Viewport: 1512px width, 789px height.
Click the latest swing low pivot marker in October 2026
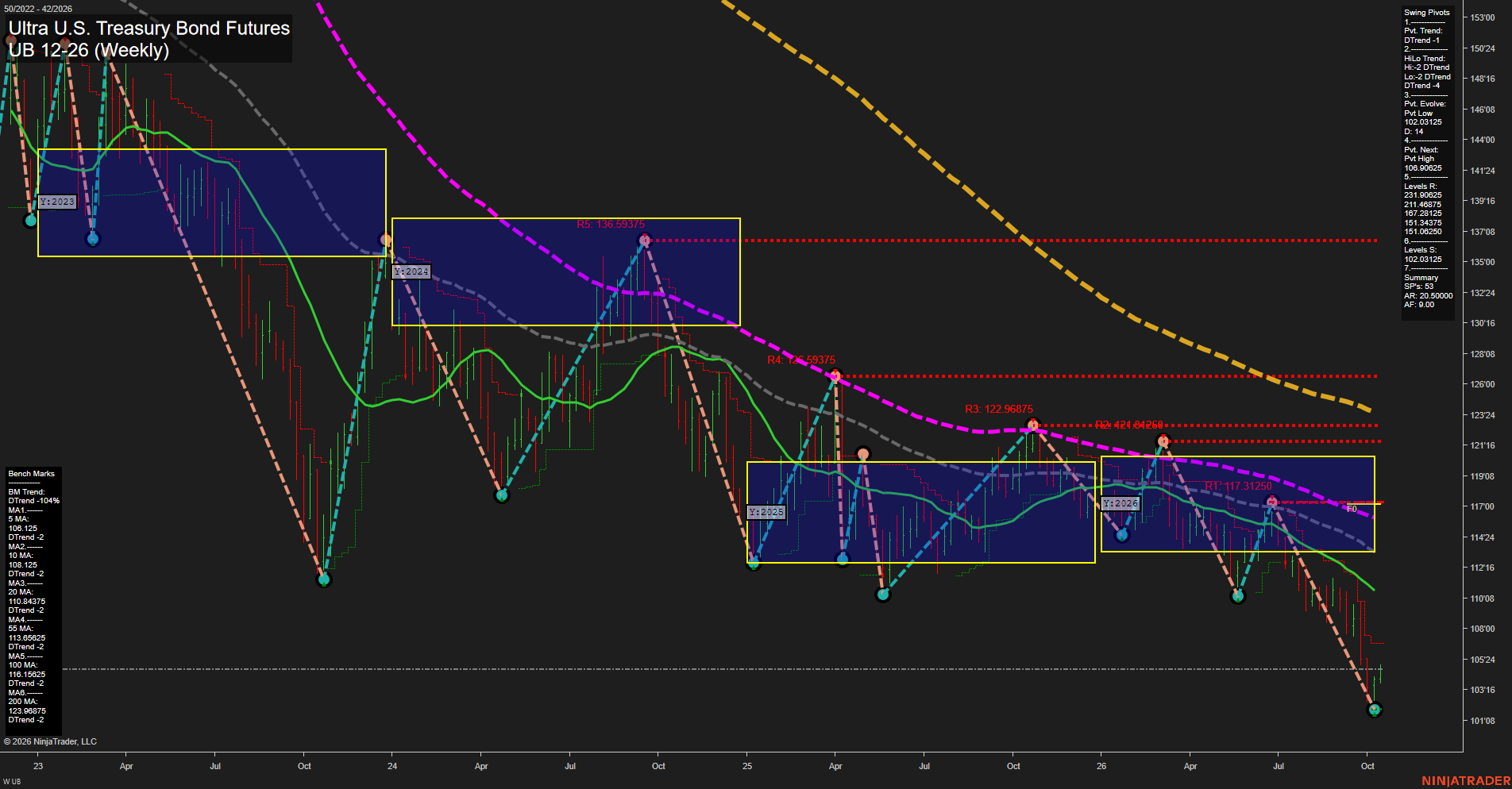1375,710
